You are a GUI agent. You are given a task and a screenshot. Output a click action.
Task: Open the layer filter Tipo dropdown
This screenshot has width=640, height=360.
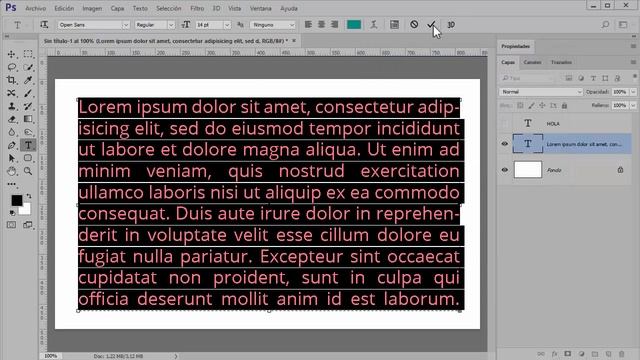[x=528, y=78]
